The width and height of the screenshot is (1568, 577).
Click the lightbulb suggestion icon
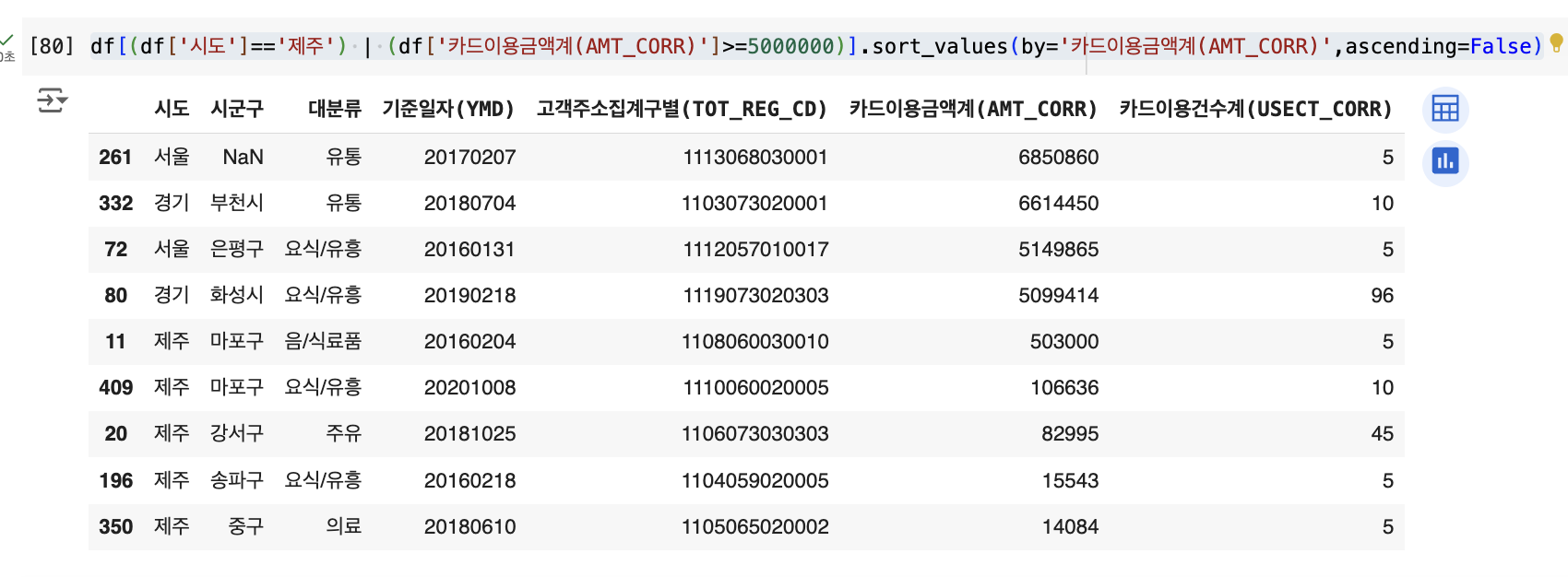tap(1556, 42)
